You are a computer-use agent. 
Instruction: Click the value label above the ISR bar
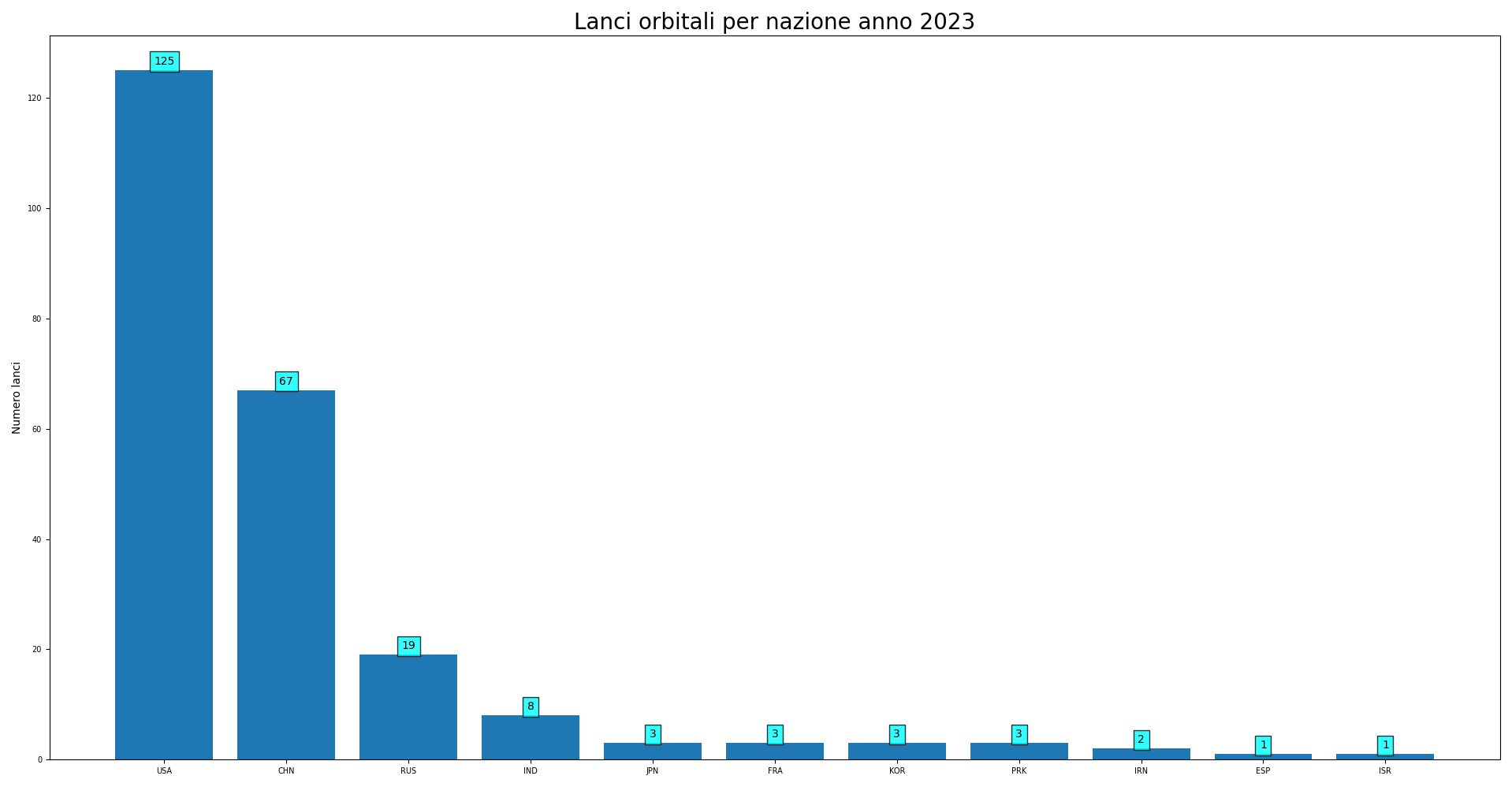[1385, 745]
